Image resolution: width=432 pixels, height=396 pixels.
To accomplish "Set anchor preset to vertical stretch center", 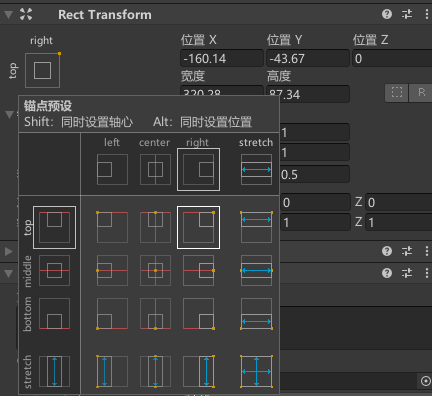I will coord(155,371).
